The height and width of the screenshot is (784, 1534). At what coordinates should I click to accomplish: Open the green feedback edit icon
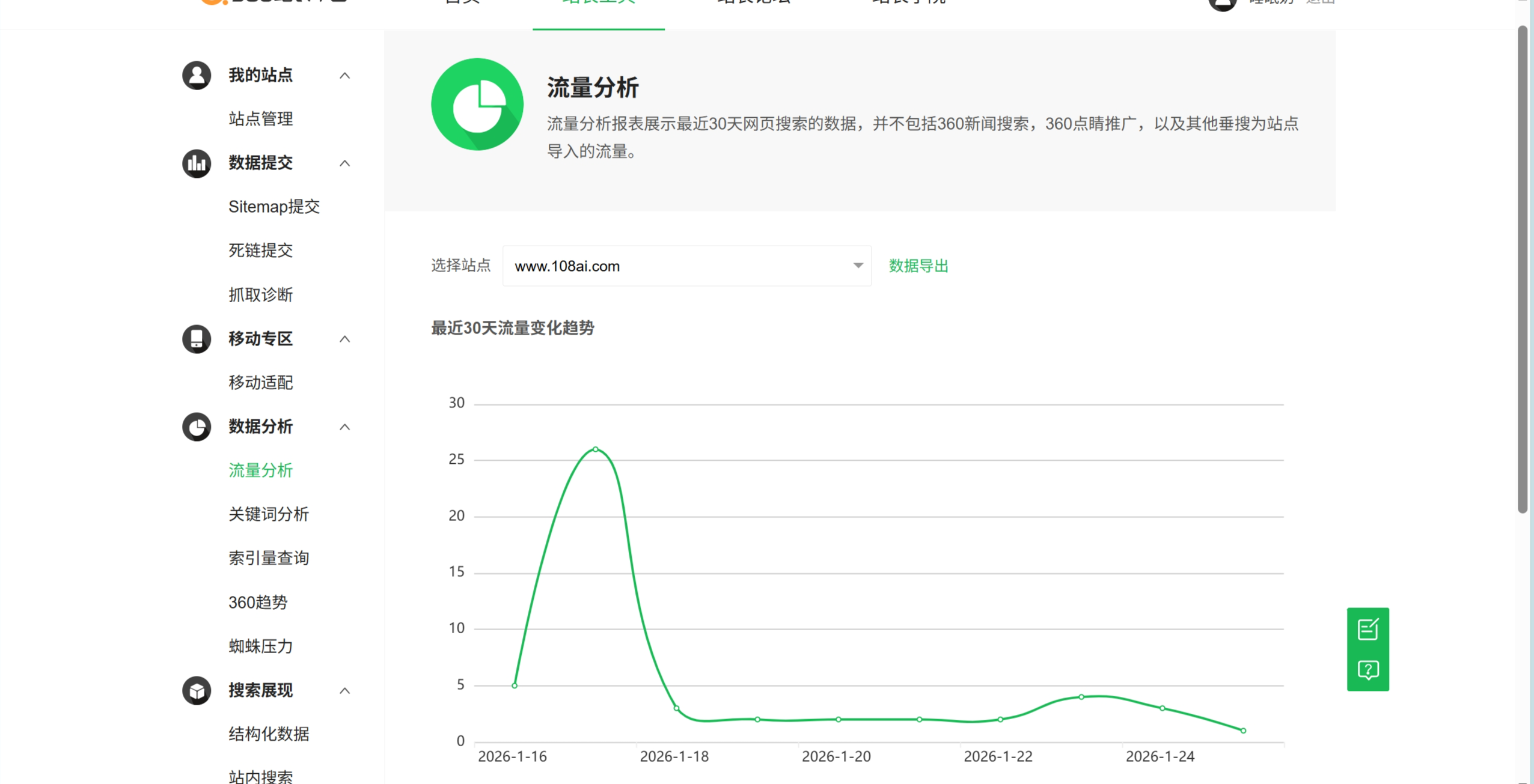click(x=1367, y=629)
